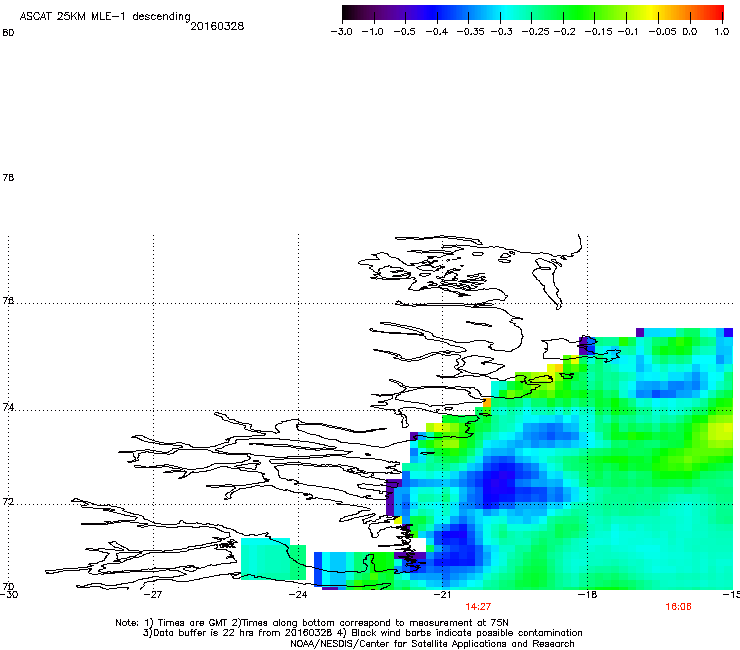The width and height of the screenshot is (740, 650).
Task: Click the 72 latitude axis label
Action: pyautogui.click(x=8, y=502)
